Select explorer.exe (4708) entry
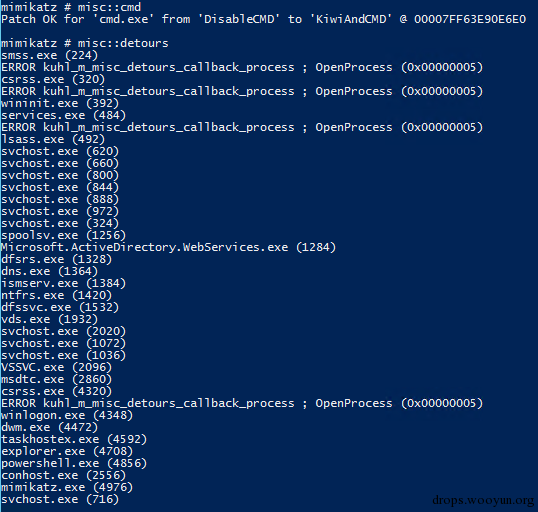538x512 pixels. click(67, 452)
